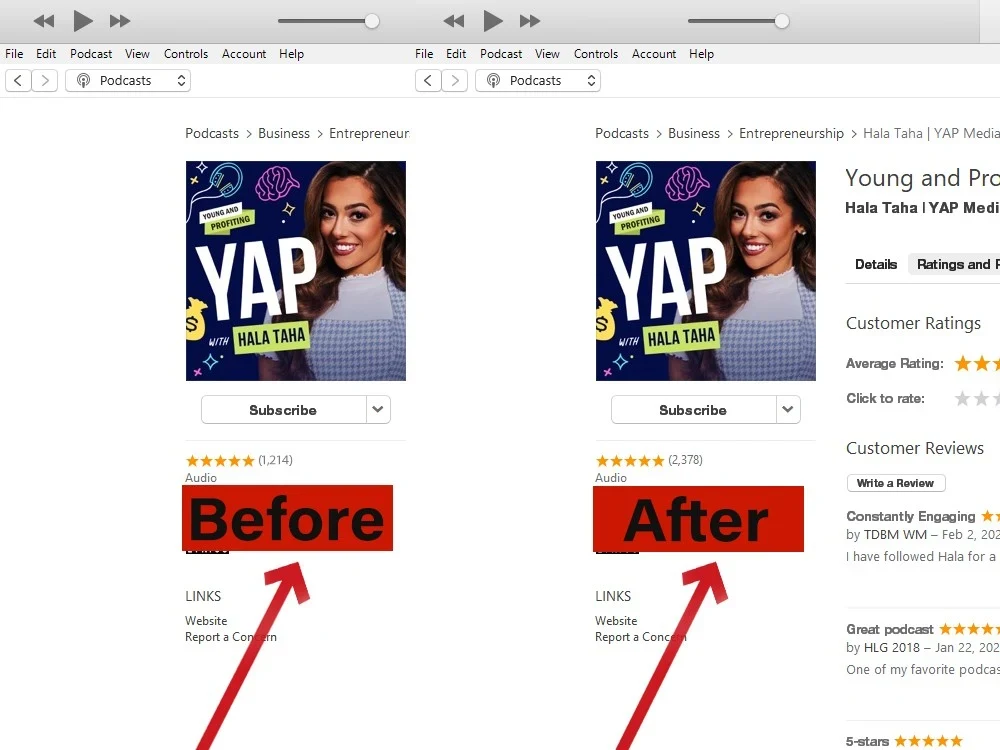Click Hala Taha YAP Media author name
Screen dimensions: 1000x750
click(922, 208)
